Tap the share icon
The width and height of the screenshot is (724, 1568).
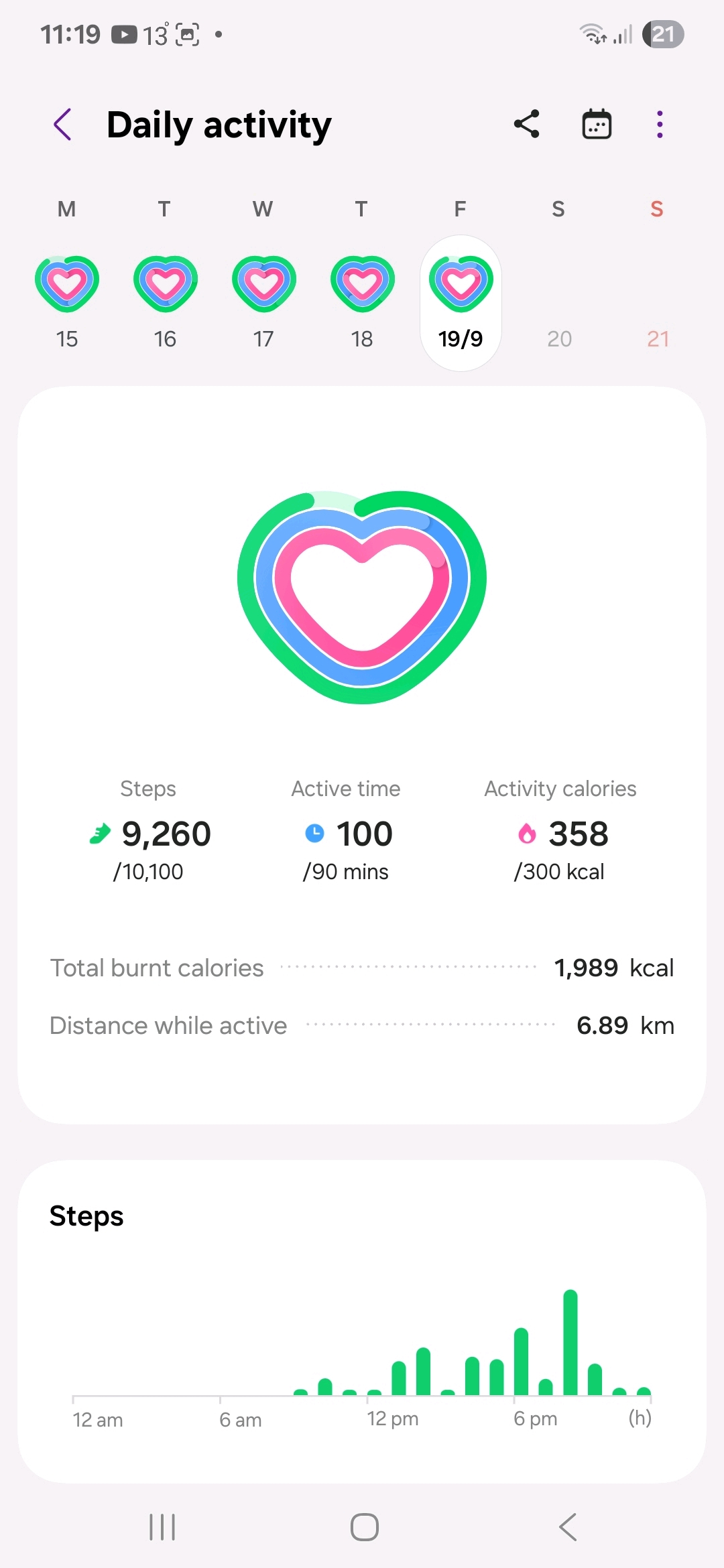pyautogui.click(x=527, y=124)
